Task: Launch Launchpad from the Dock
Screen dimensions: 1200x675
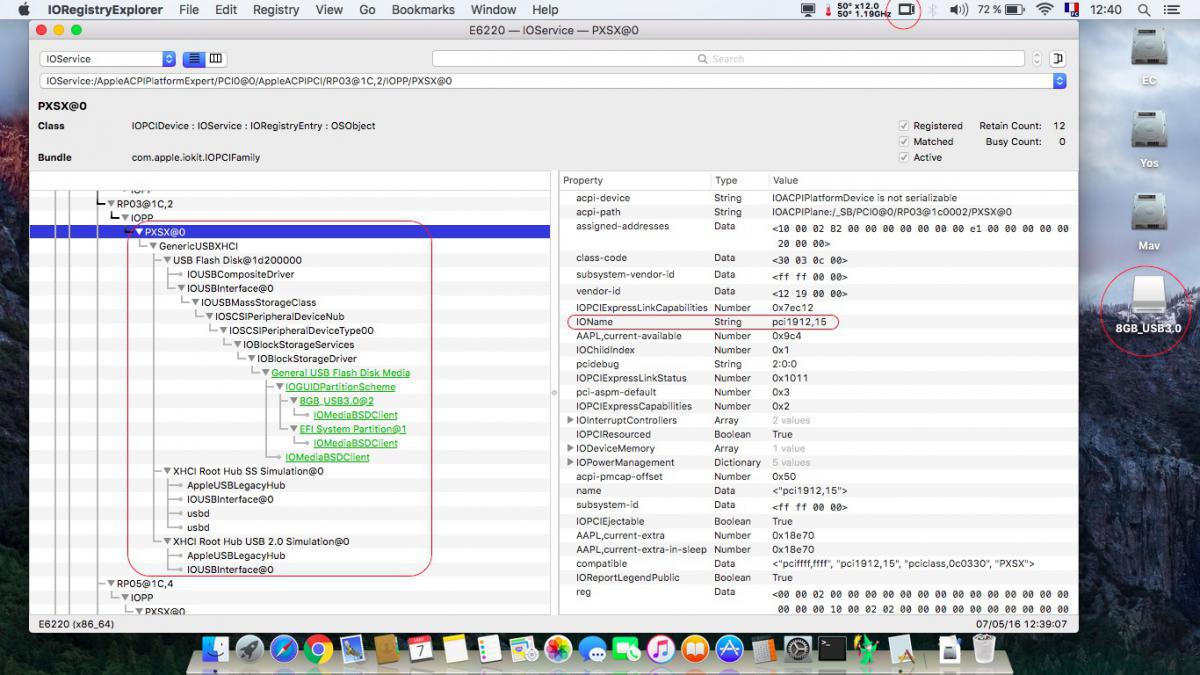Action: [x=250, y=649]
